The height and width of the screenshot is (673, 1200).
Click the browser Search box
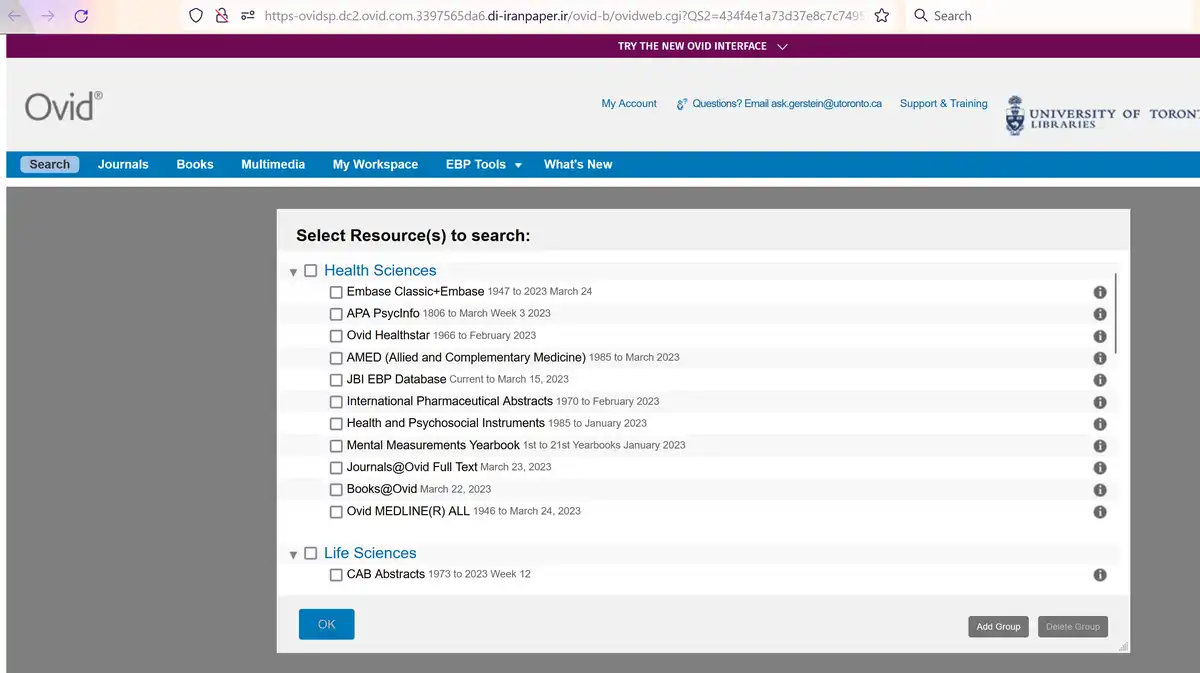[1055, 16]
